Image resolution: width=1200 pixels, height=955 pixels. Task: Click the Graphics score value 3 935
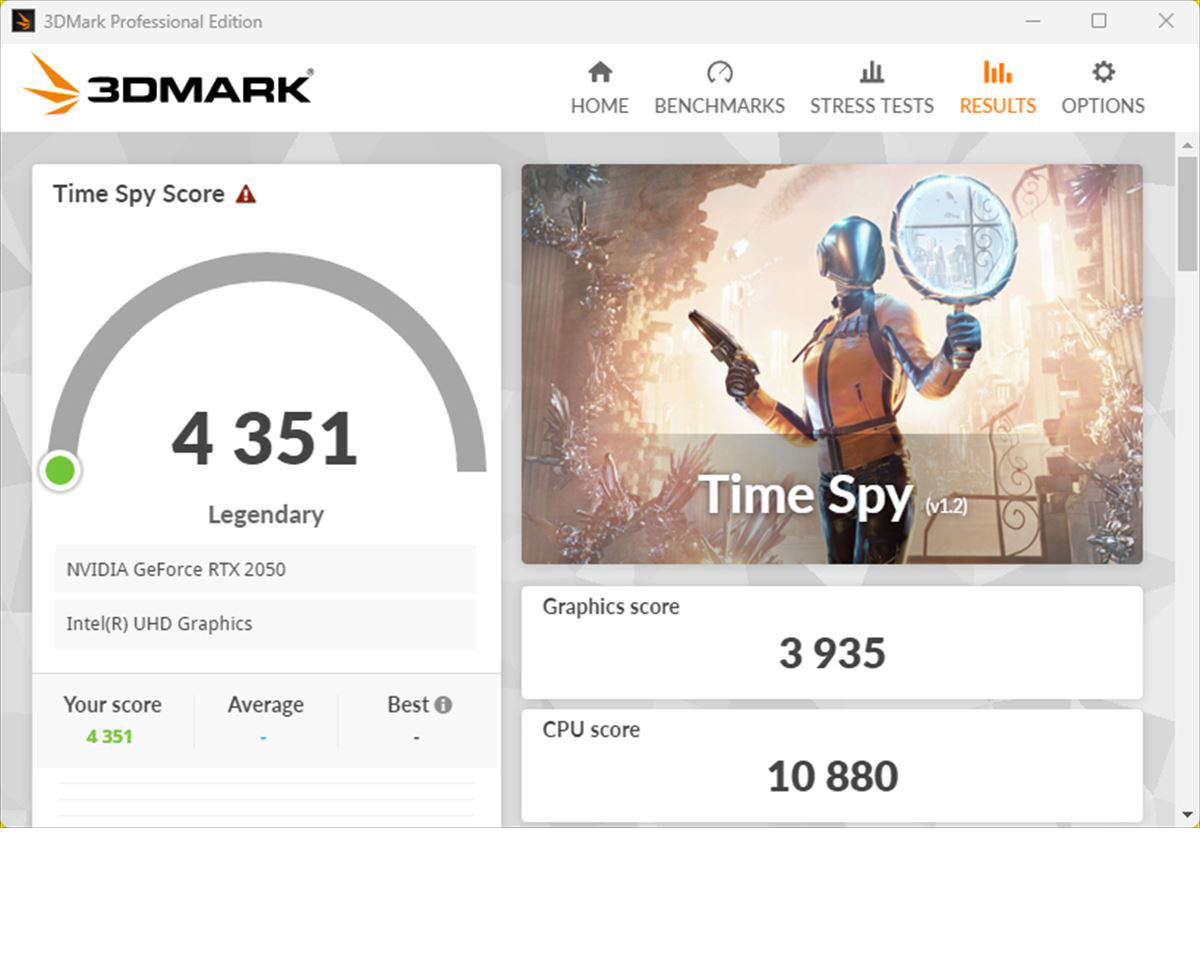coord(832,653)
